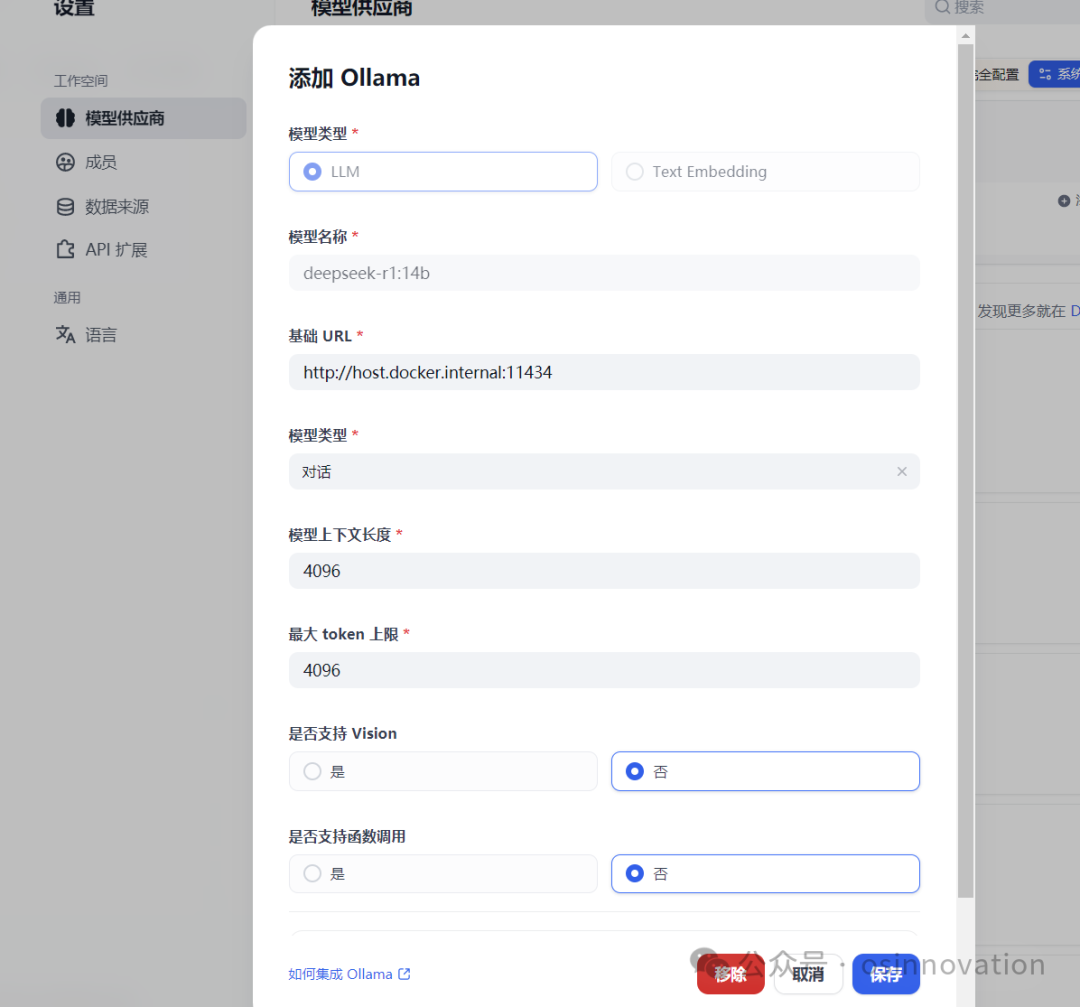This screenshot has width=1080, height=1007.
Task: Open 语言 in the settings sidebar
Action: coord(86,335)
